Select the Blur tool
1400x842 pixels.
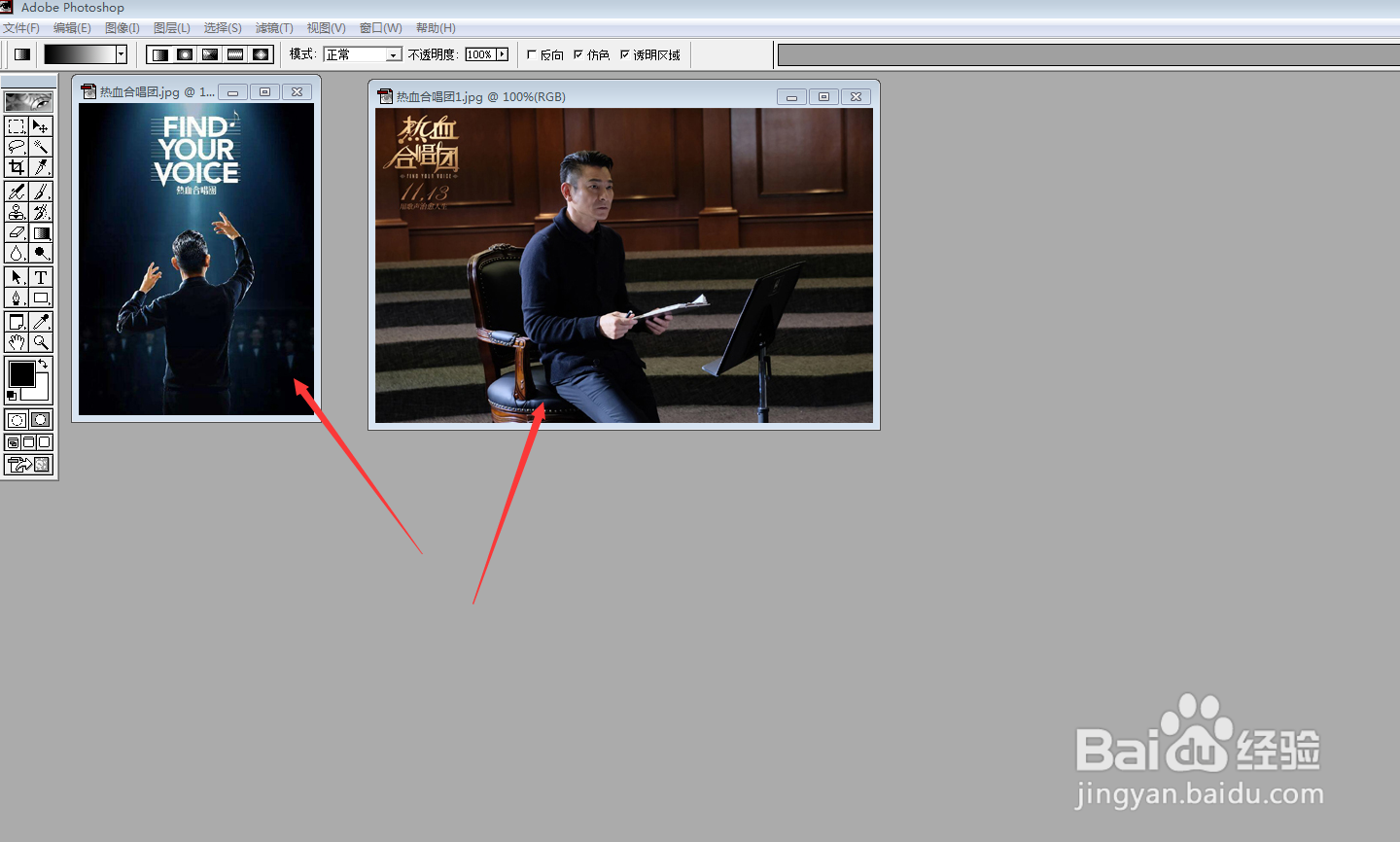[17, 253]
